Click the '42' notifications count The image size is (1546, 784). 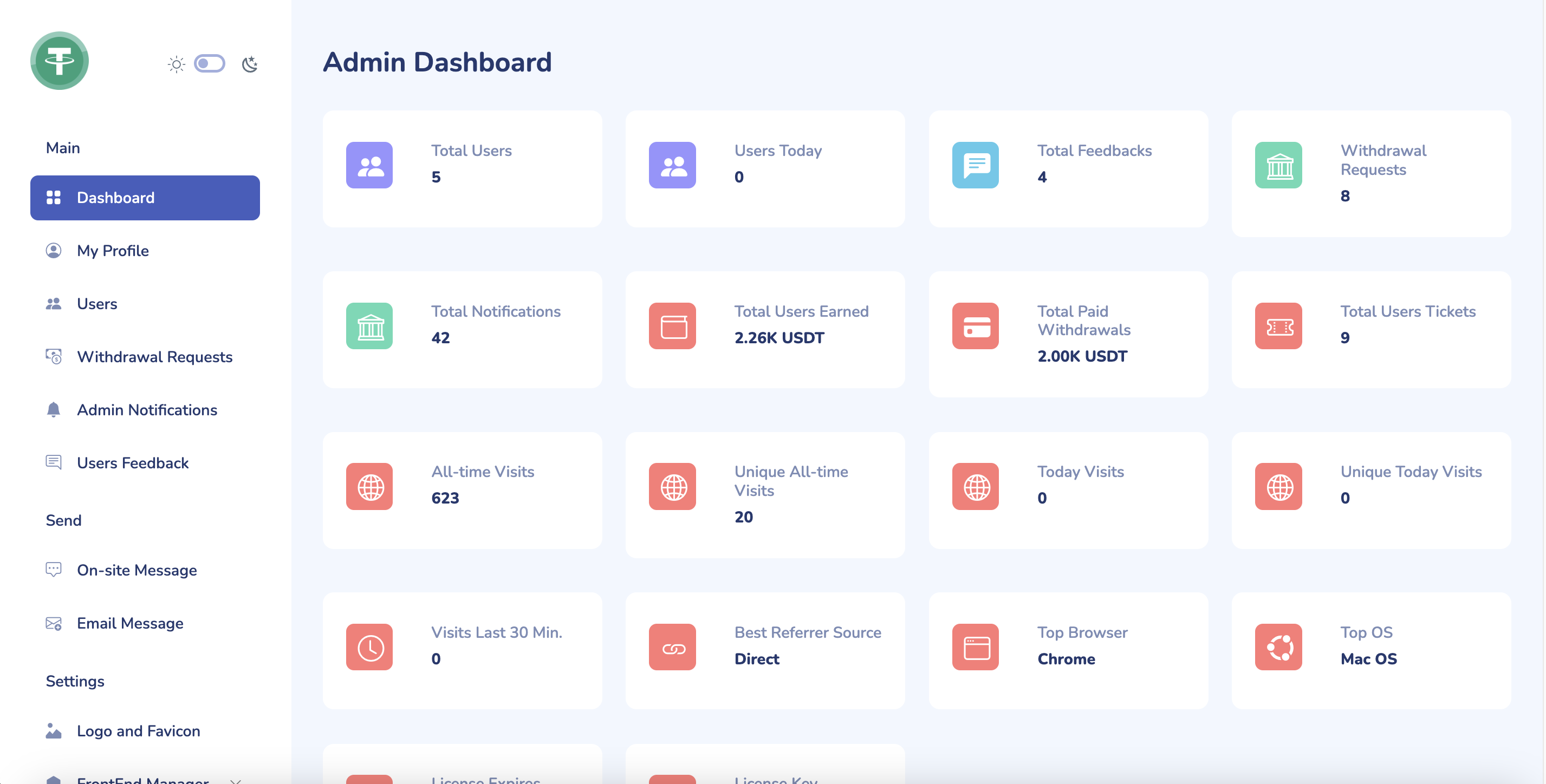pyautogui.click(x=440, y=338)
